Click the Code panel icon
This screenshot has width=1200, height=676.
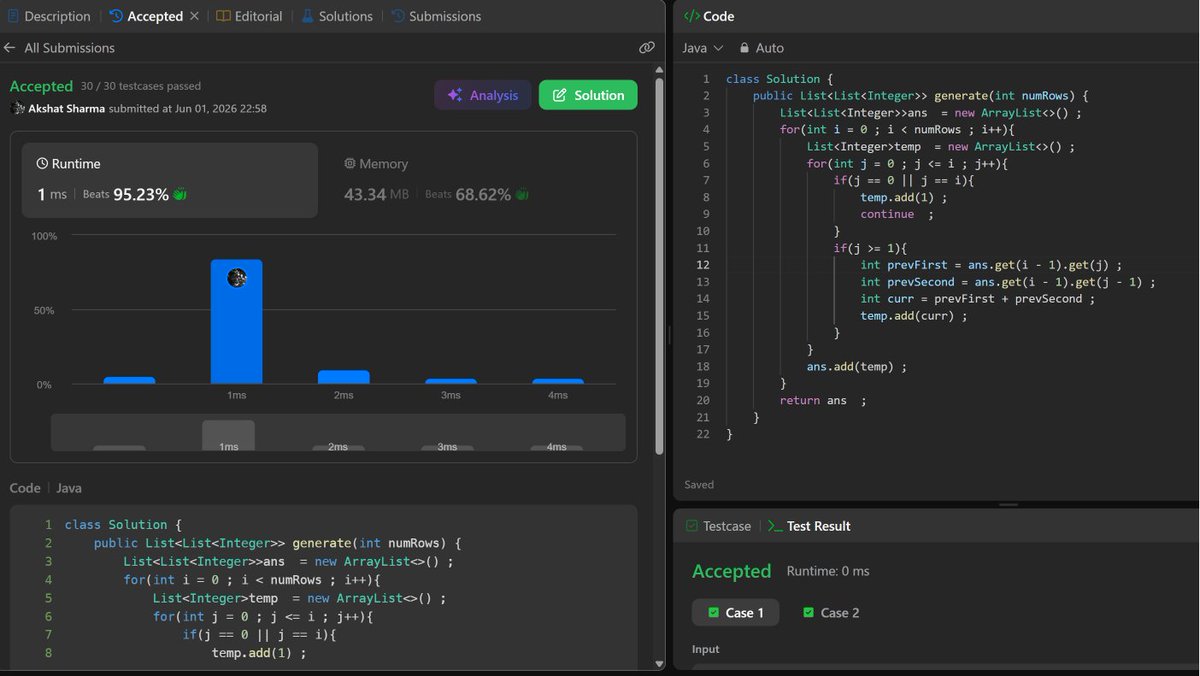[692, 16]
